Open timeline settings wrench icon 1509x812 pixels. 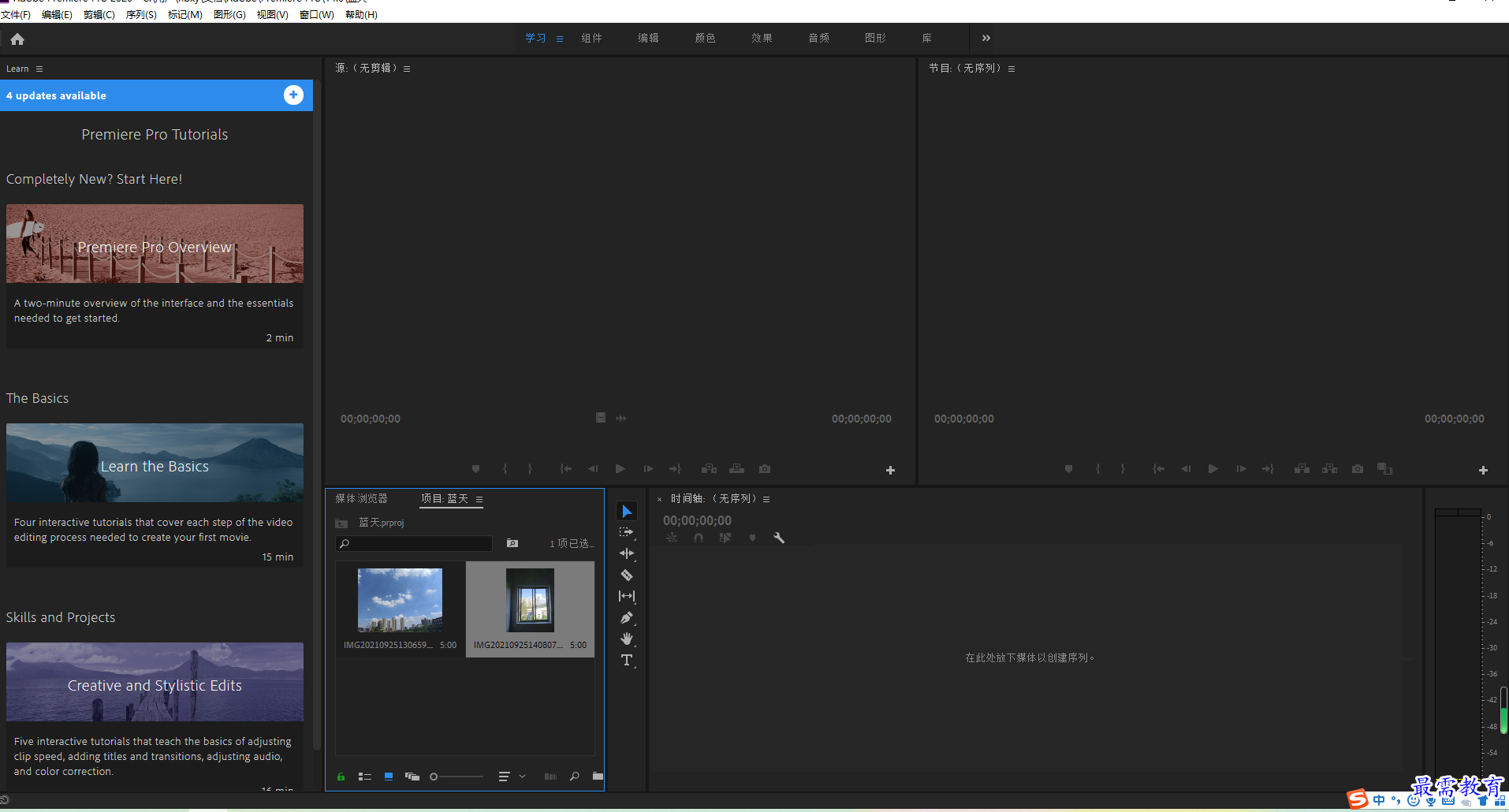click(x=779, y=538)
